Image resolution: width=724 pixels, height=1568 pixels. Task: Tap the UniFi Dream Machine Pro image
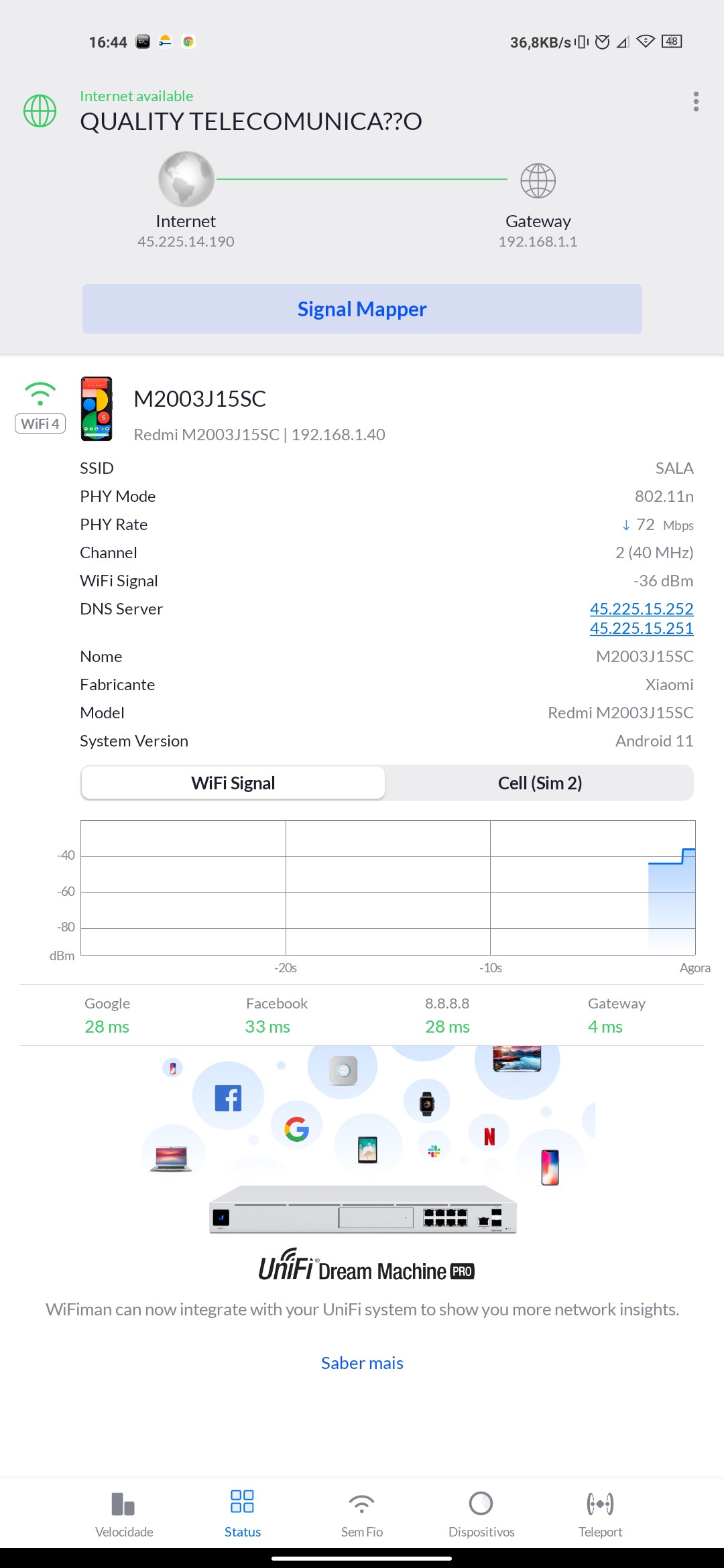[363, 1210]
